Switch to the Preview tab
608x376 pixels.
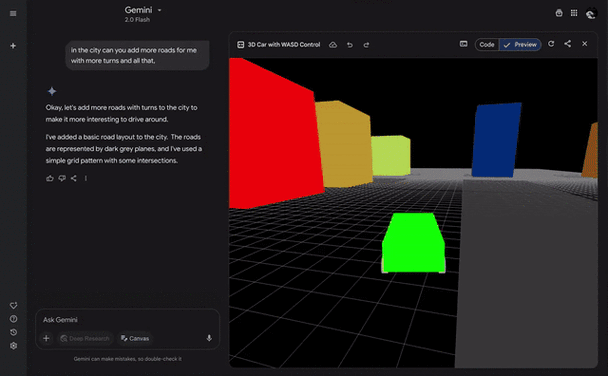(x=520, y=45)
